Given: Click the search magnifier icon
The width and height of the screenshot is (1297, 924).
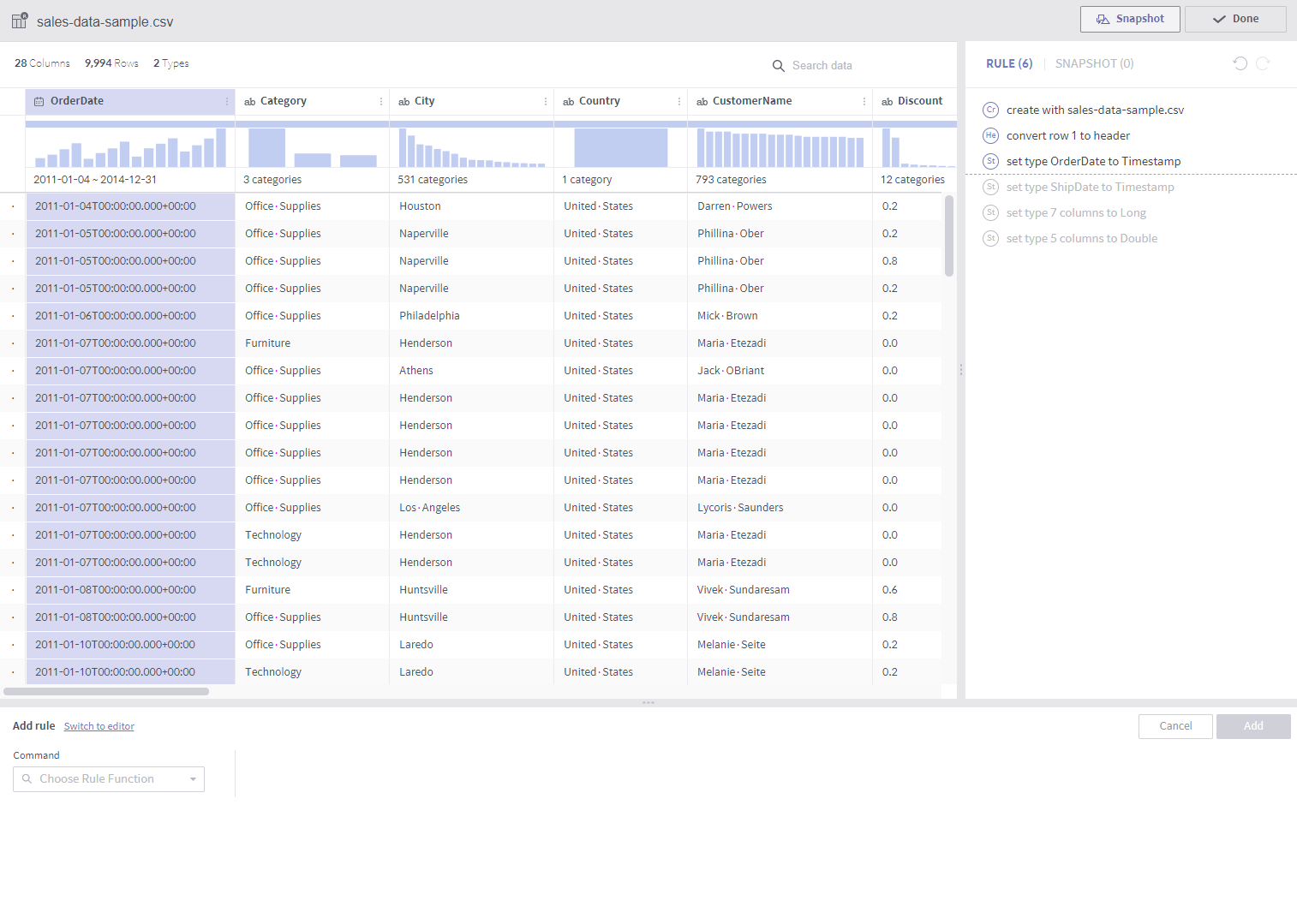Looking at the screenshot, I should click(x=778, y=66).
